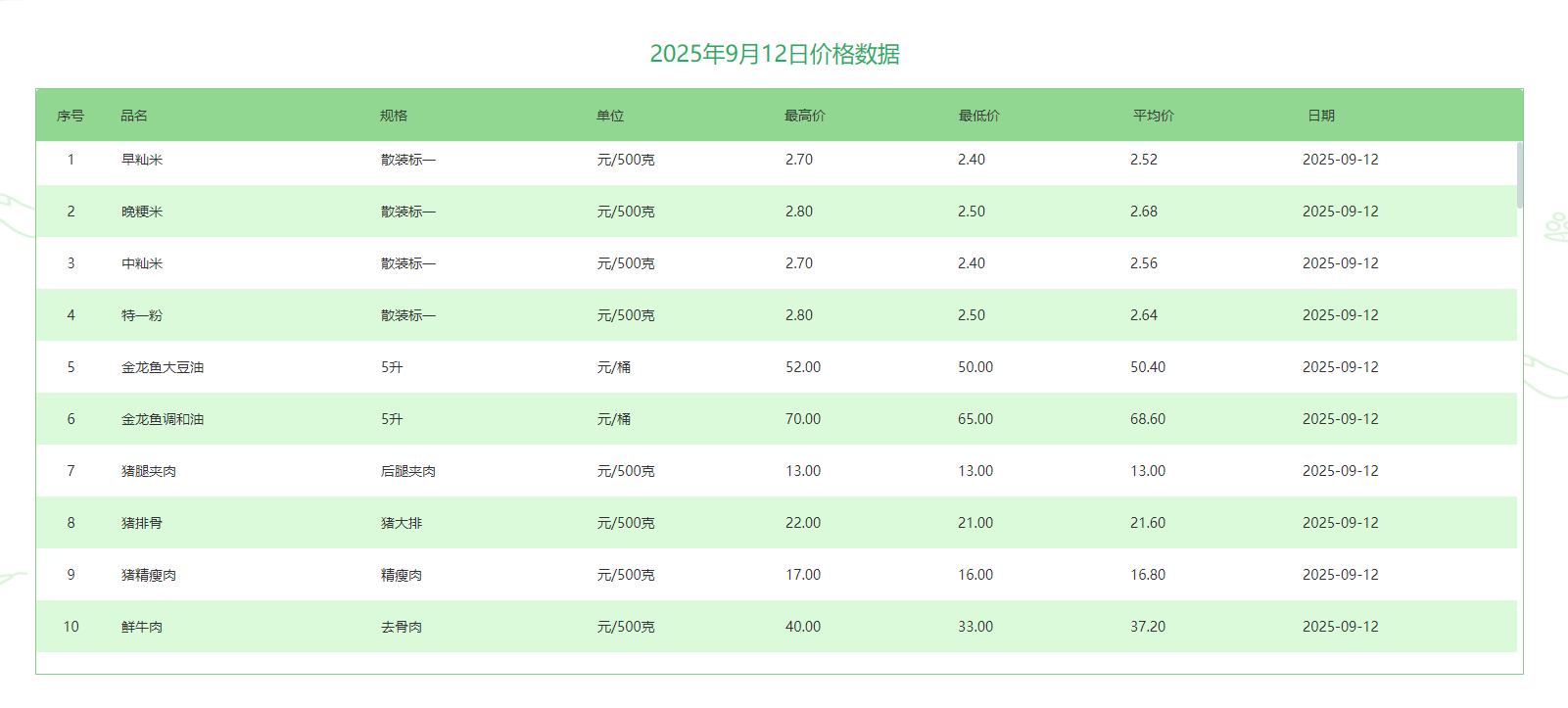Select the 金龙鱼大豆油 product name cell
The image size is (1568, 708).
(163, 367)
